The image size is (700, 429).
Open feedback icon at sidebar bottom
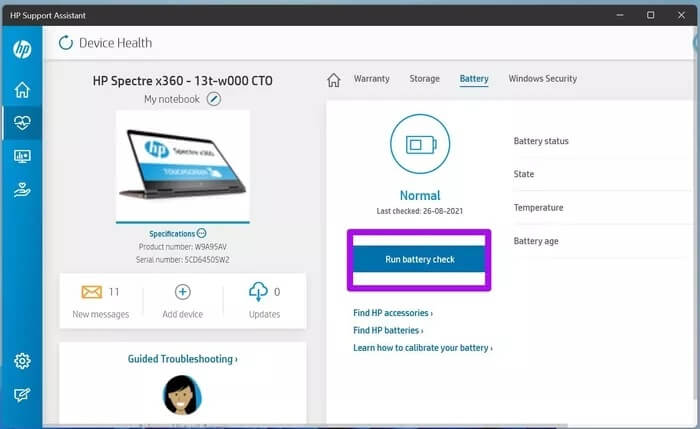[22, 395]
